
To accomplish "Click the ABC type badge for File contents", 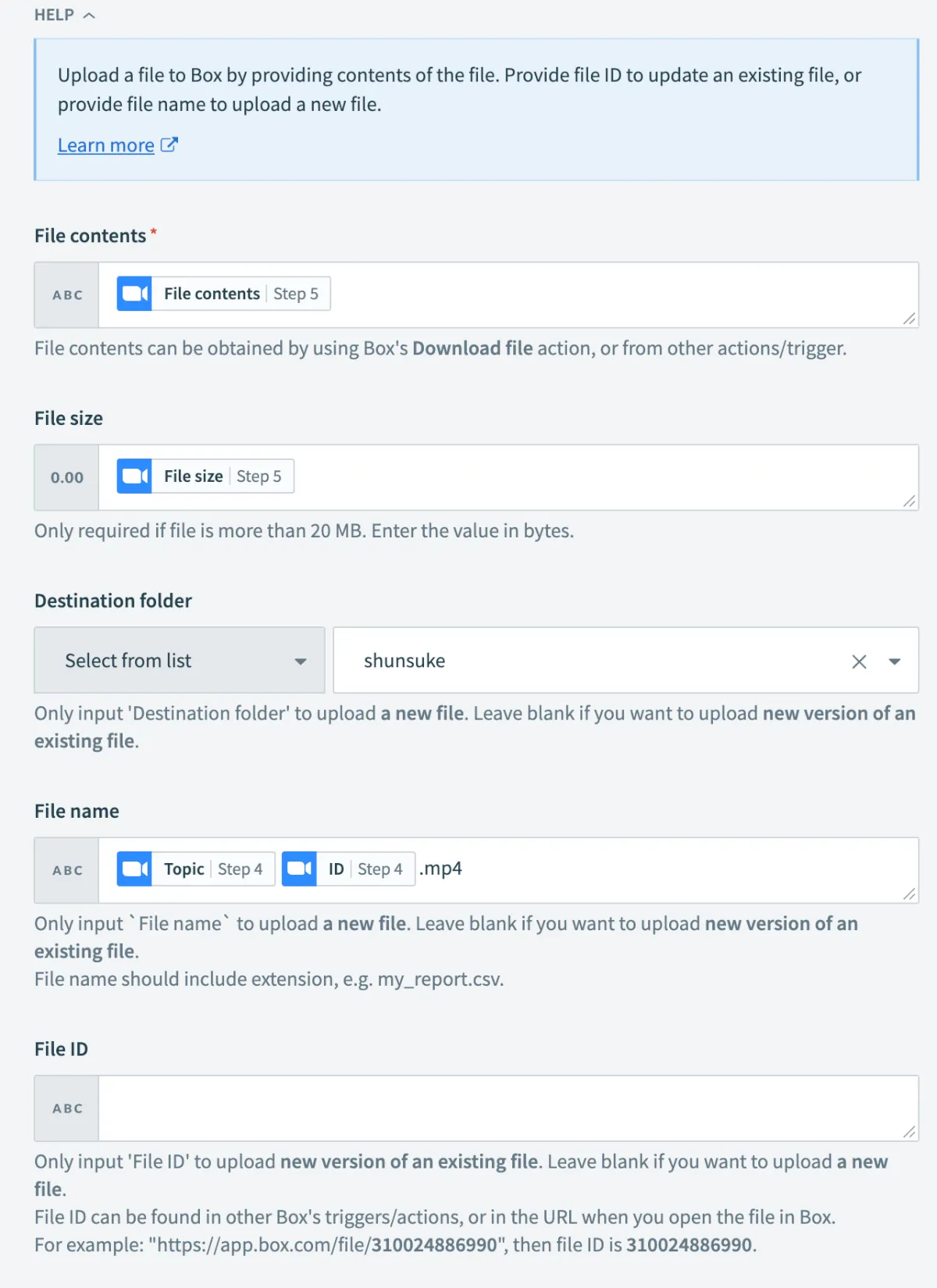I will click(x=67, y=295).
